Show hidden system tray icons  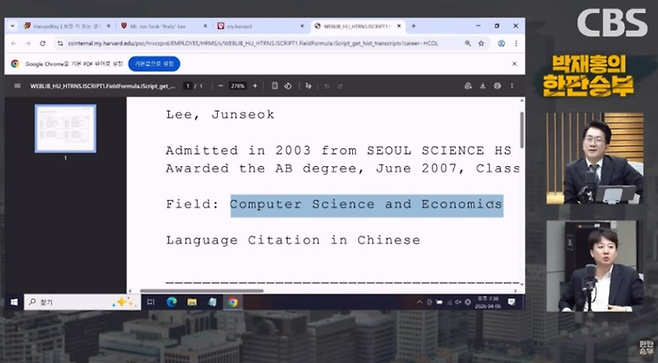coord(419,302)
